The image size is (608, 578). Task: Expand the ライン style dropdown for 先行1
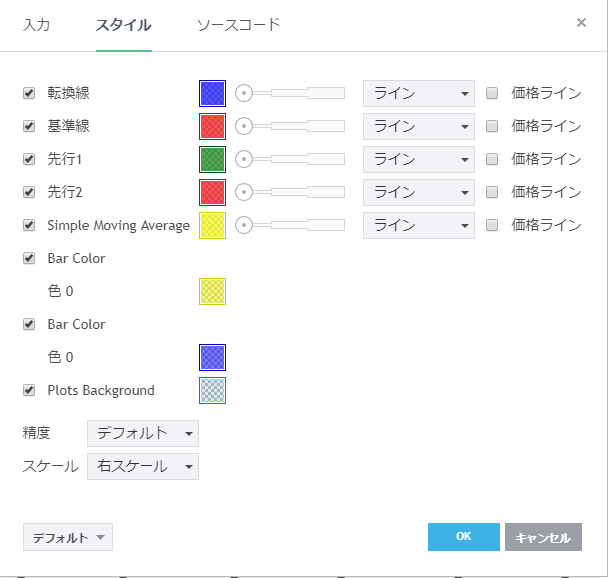418,160
